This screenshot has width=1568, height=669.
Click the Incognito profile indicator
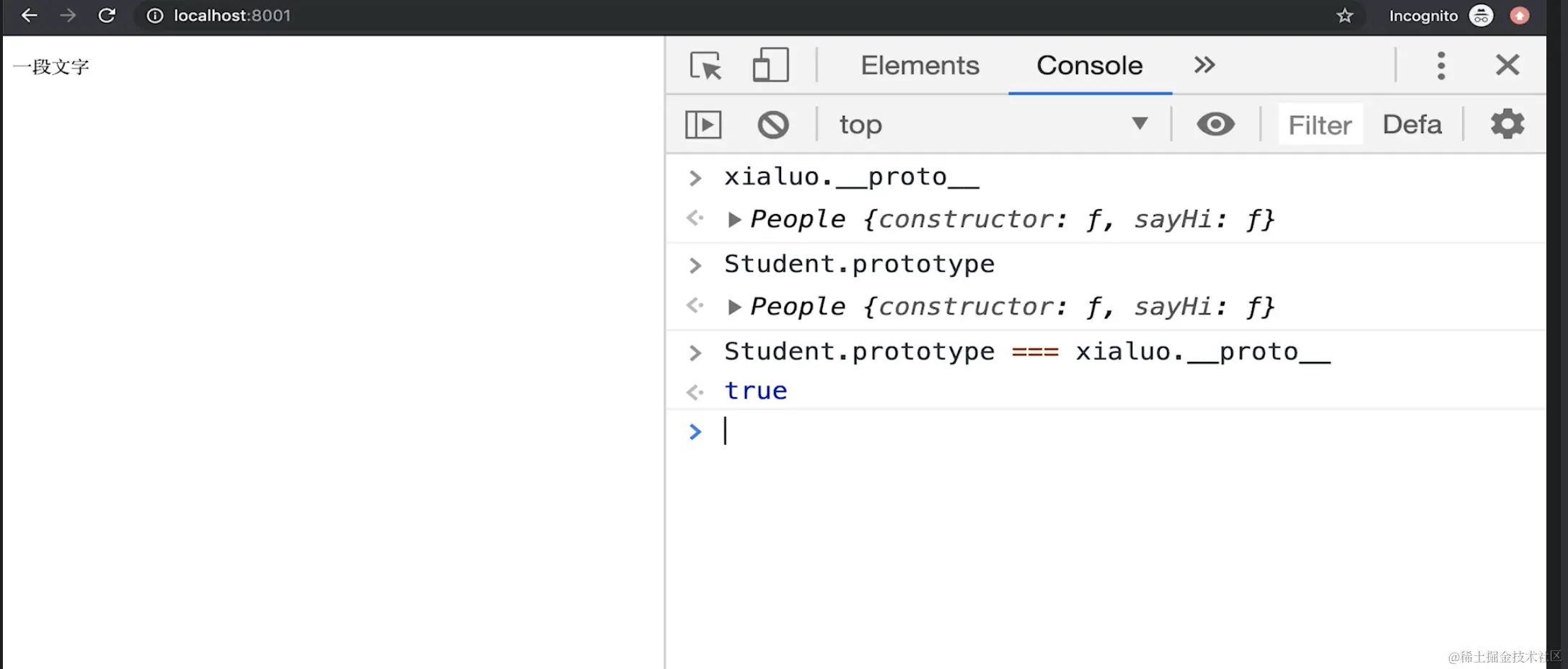(x=1440, y=16)
